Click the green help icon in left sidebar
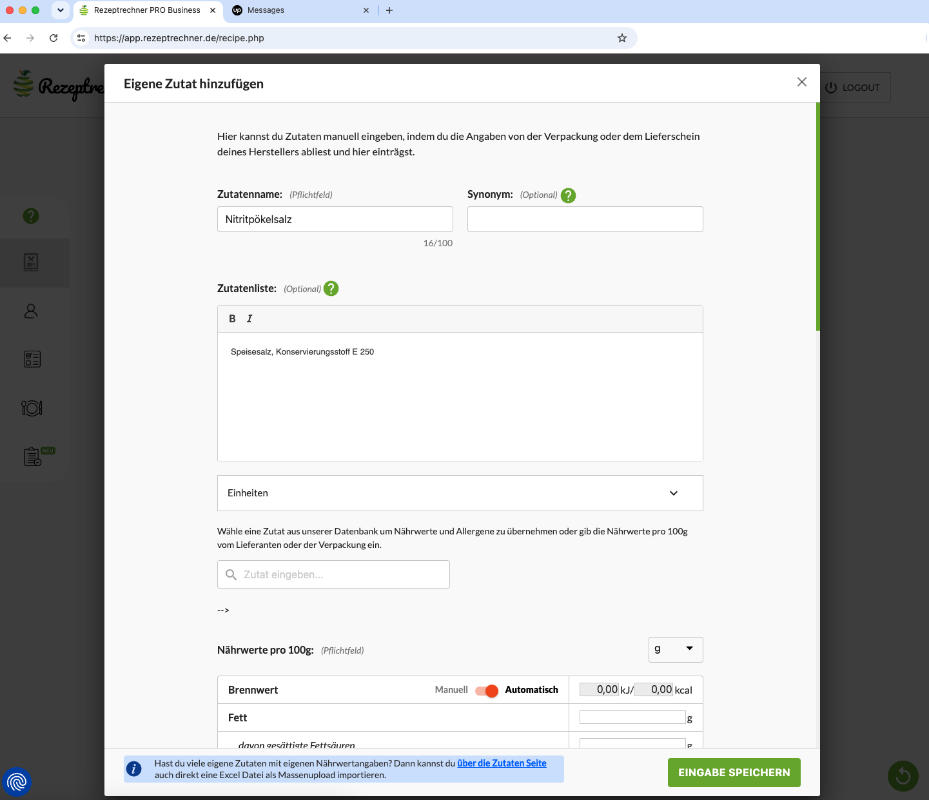 point(31,216)
